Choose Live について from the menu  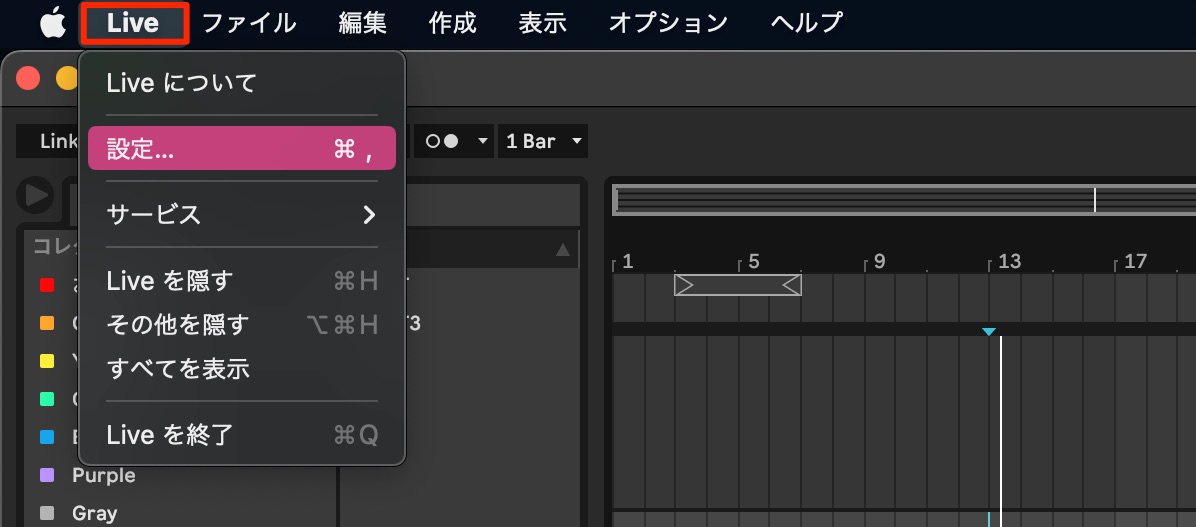242,82
